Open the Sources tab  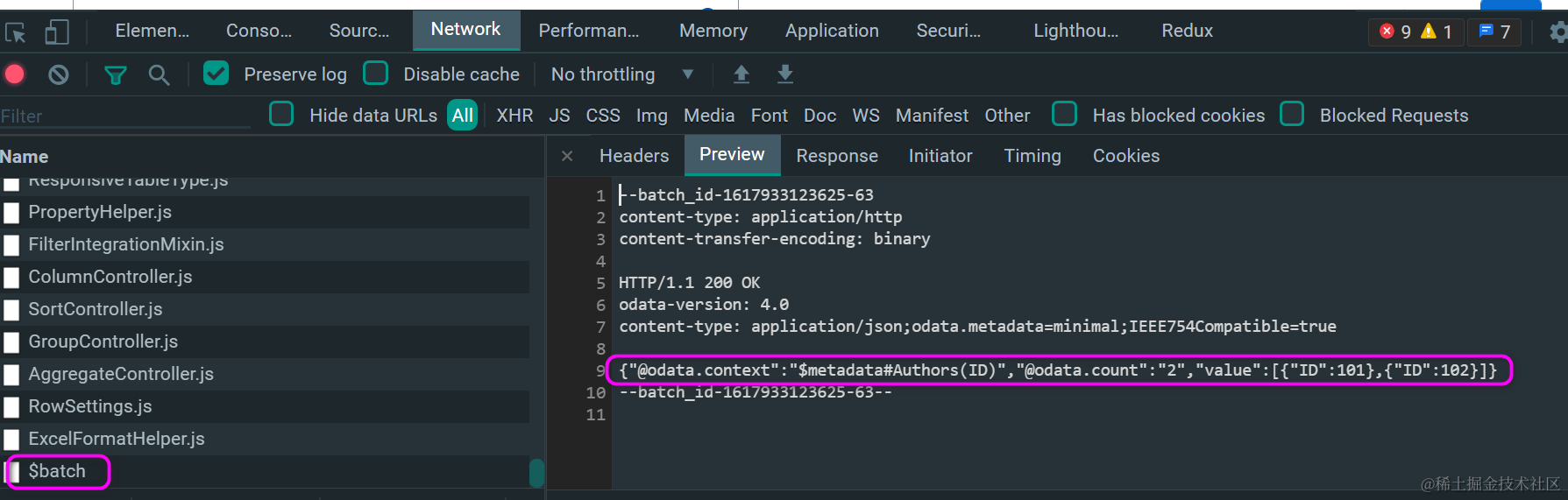point(359,31)
